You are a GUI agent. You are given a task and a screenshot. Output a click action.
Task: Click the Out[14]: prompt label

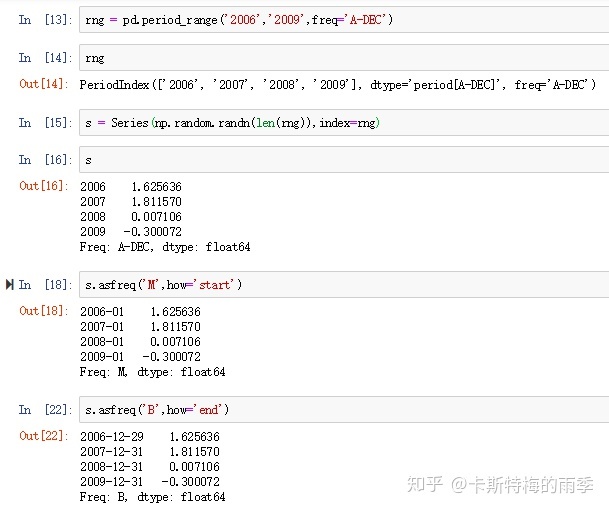pyautogui.click(x=44, y=84)
